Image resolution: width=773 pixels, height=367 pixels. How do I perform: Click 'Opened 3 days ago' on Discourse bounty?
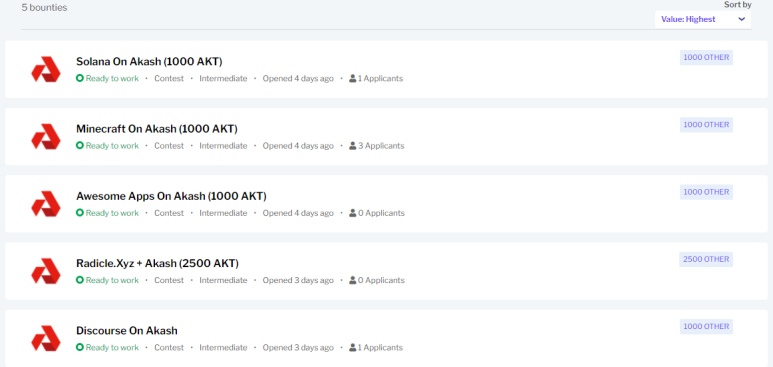[x=298, y=348]
